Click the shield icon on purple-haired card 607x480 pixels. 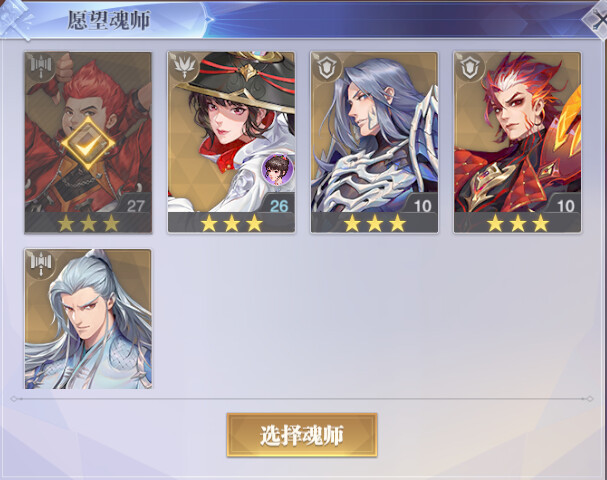(x=327, y=68)
